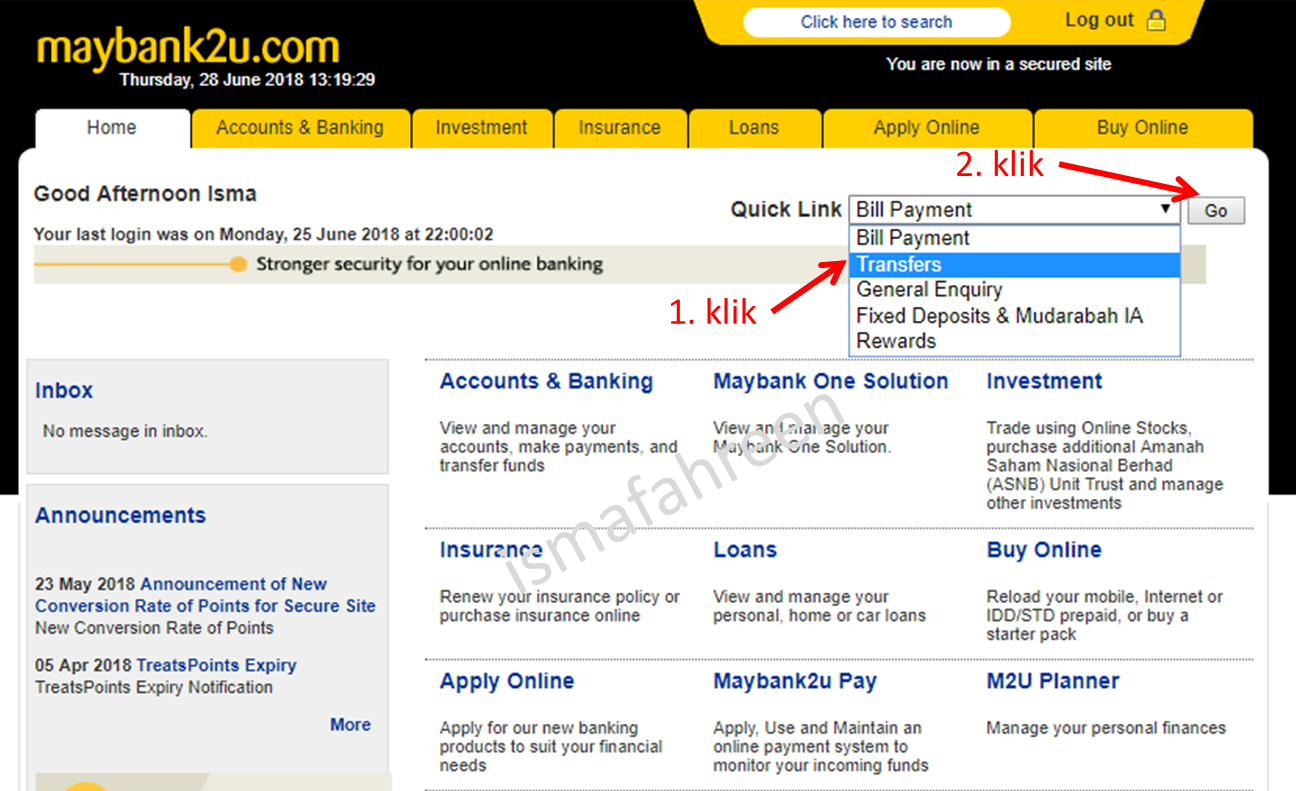Open the M2U Planner link
Image resolution: width=1296 pixels, height=791 pixels.
[x=1053, y=682]
